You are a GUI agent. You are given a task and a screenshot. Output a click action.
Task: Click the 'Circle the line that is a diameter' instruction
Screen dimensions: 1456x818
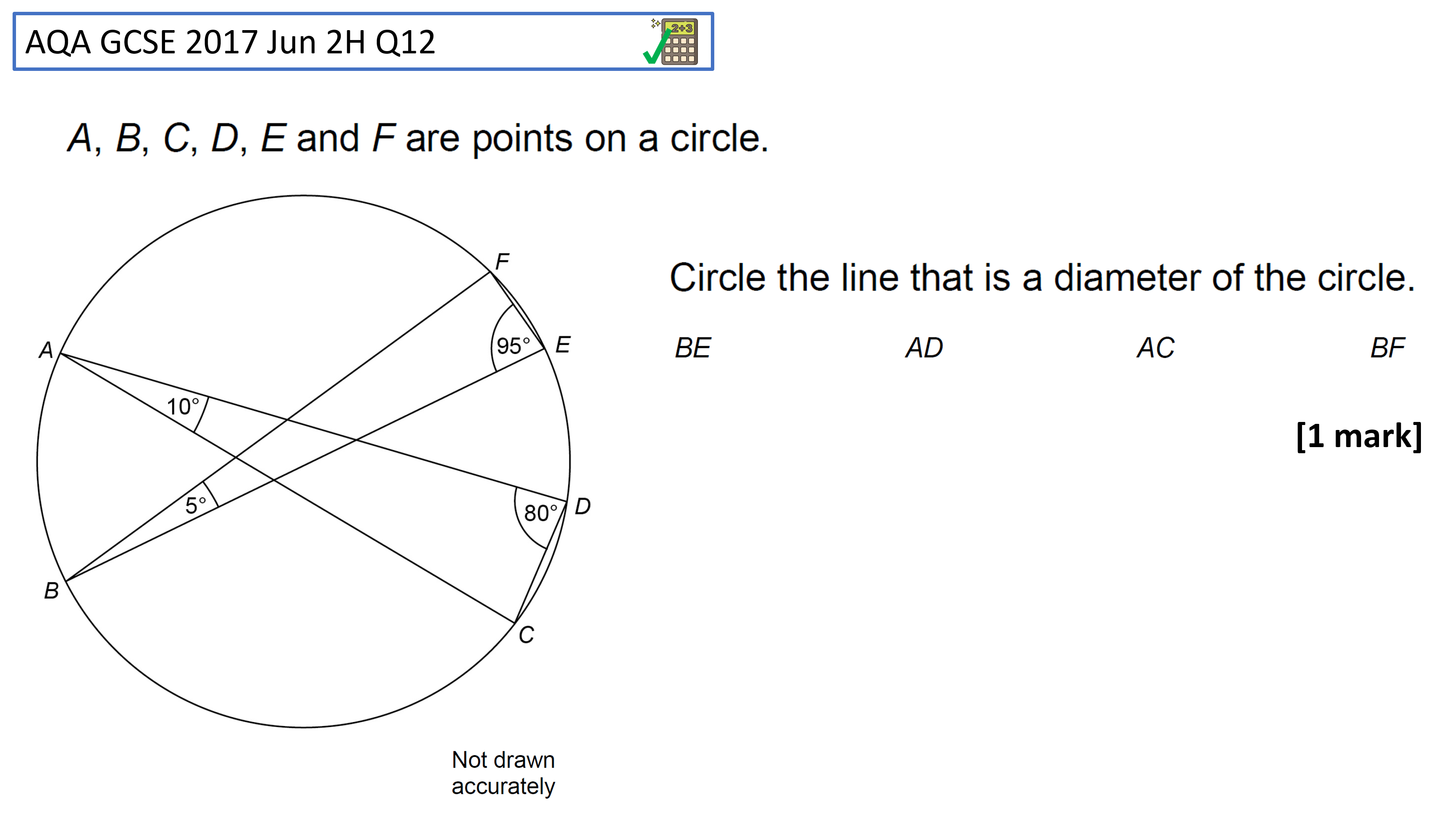pyautogui.click(x=1042, y=277)
